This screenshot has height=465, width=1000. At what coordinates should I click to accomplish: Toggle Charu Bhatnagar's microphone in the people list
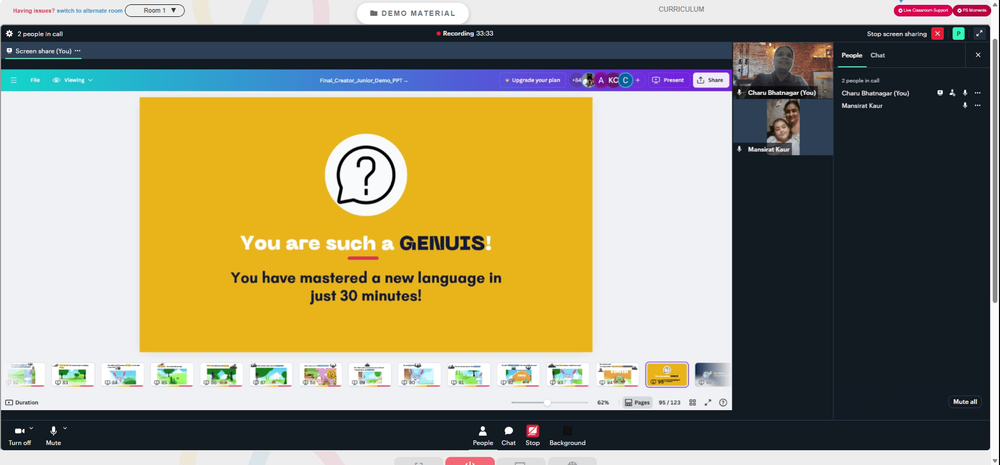[965, 93]
